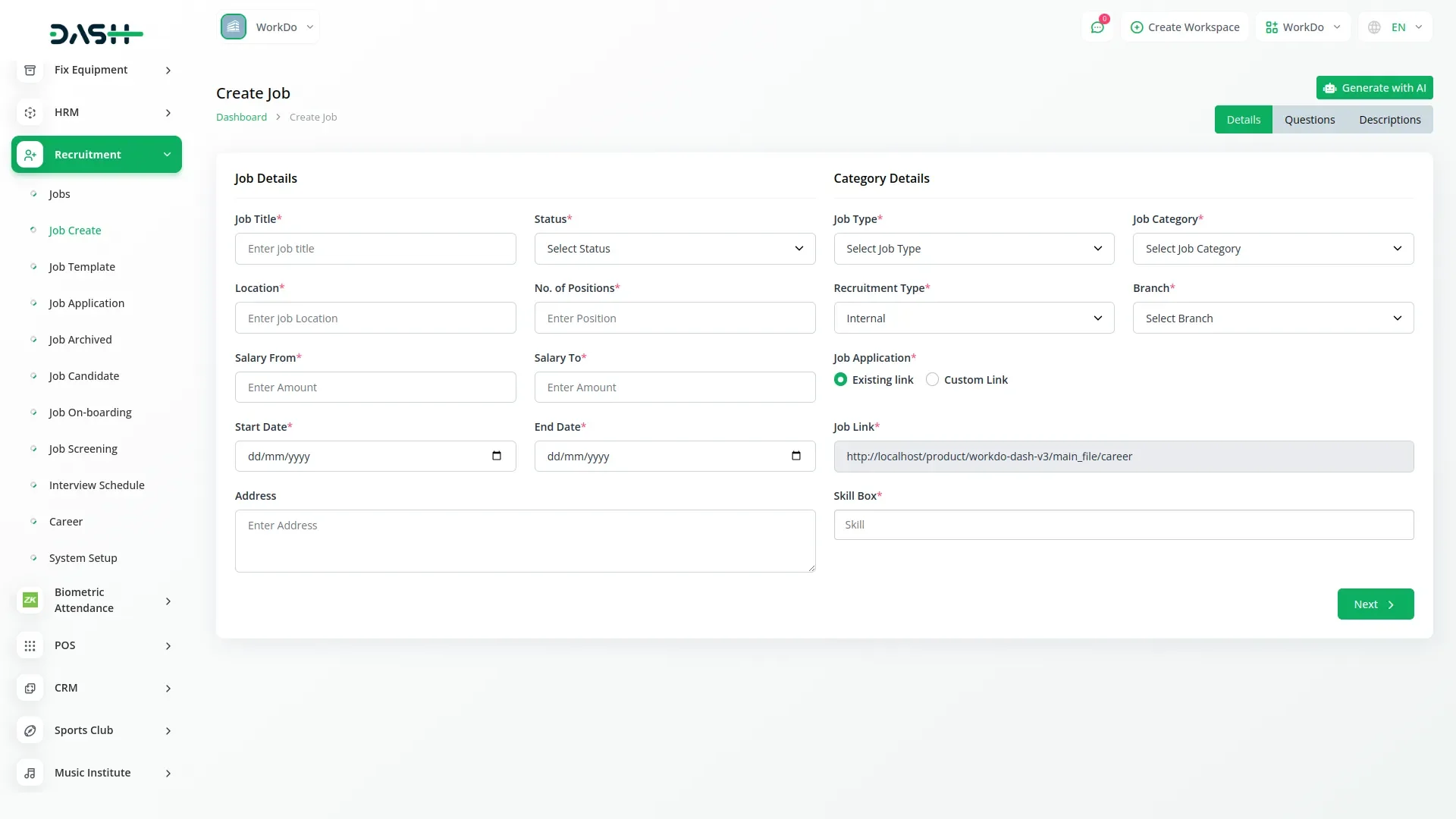Image resolution: width=1456 pixels, height=819 pixels.
Task: Click the HRM sidebar icon
Action: pos(30,112)
